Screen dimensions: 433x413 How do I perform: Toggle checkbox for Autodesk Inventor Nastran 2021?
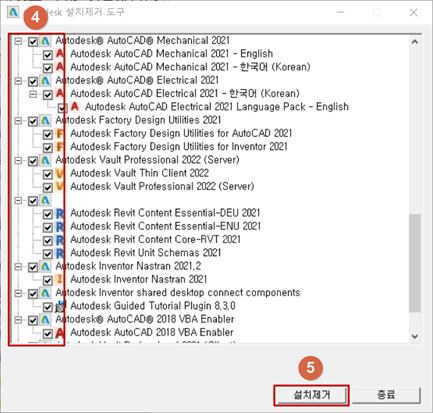(x=48, y=280)
